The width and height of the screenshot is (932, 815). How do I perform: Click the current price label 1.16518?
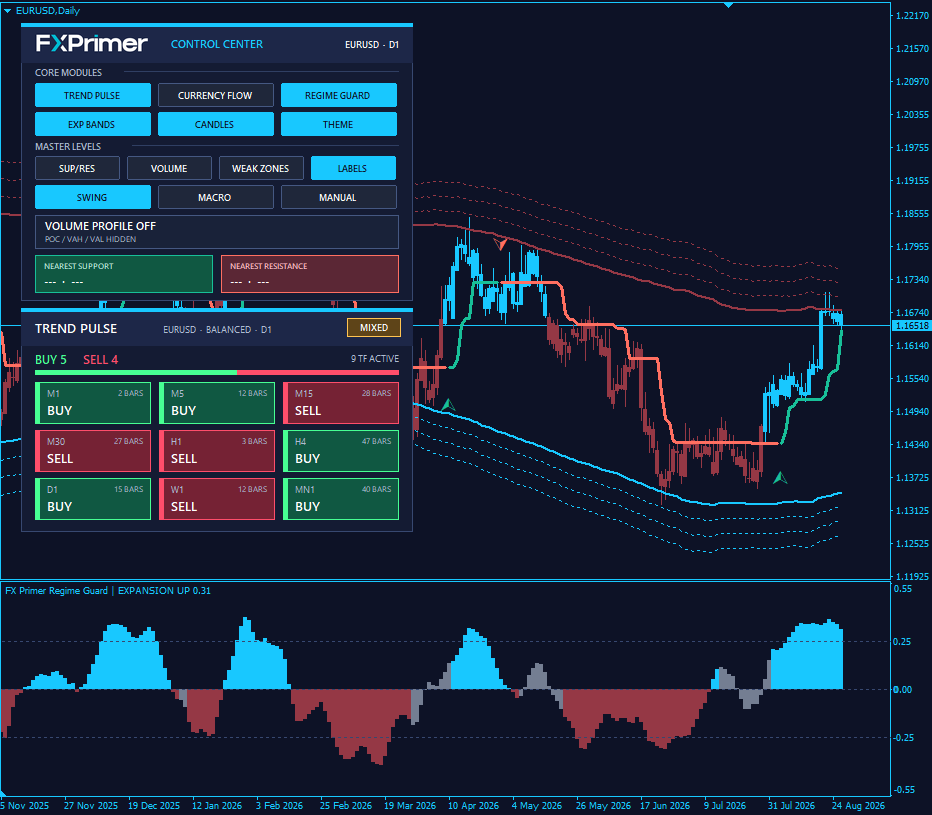pyautogui.click(x=911, y=326)
